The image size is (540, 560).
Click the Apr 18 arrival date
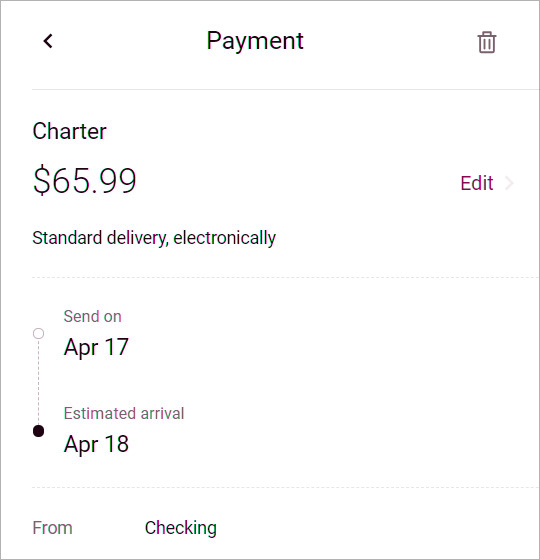[96, 444]
